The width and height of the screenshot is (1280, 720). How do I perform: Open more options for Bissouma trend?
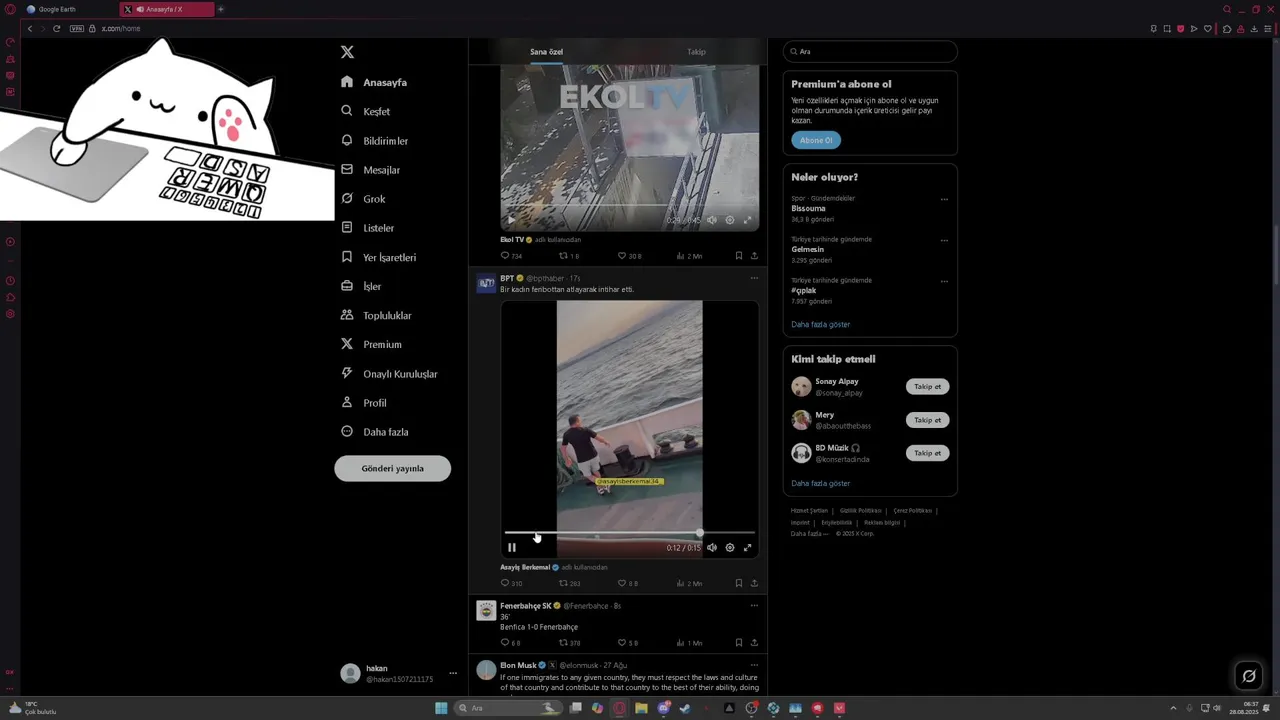pos(944,199)
